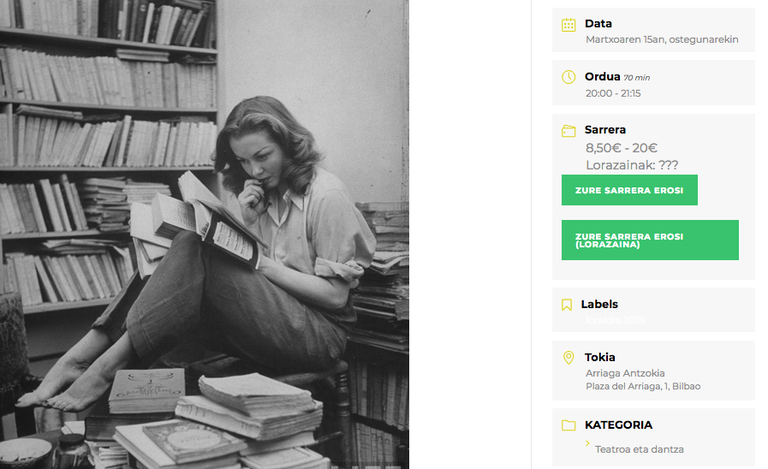Click the calendar icon beside Data
Image resolution: width=768 pixels, height=469 pixels.
(x=568, y=25)
